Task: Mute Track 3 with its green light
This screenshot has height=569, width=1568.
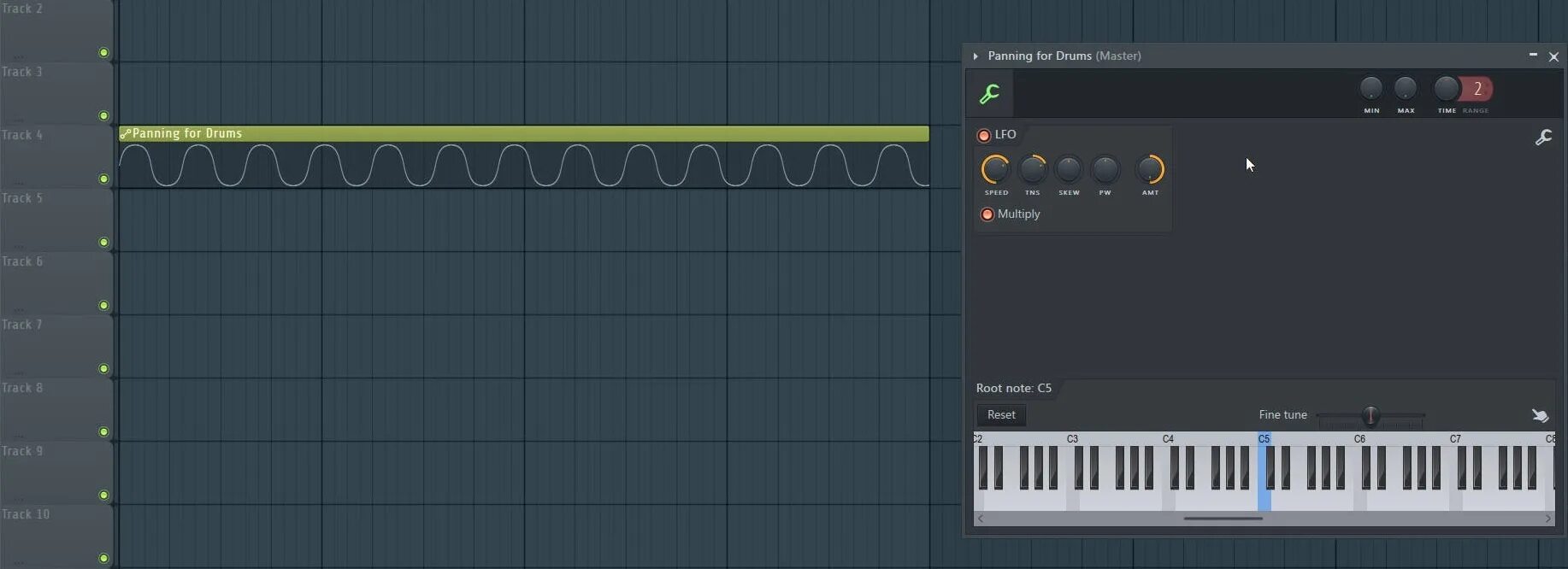Action: point(103,116)
